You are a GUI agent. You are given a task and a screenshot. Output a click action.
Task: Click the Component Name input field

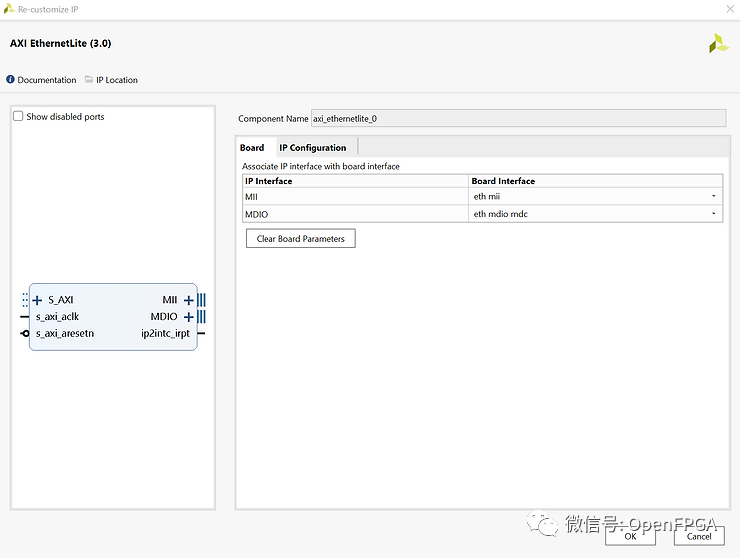(518, 118)
